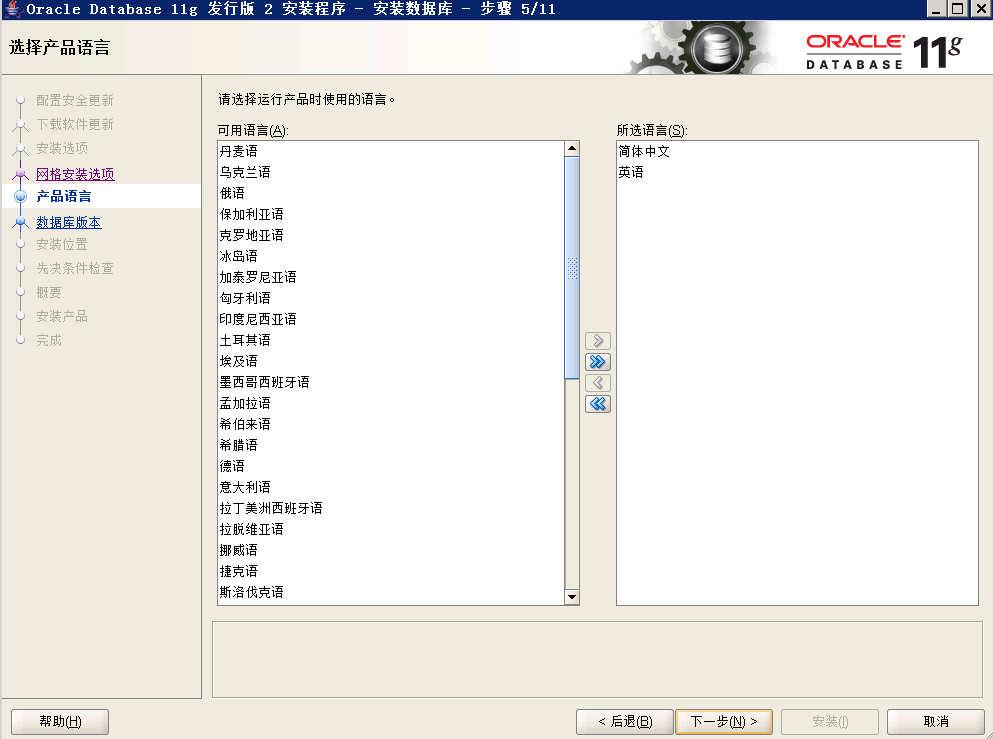Click the remove-all double left arrow button

pyautogui.click(x=598, y=404)
